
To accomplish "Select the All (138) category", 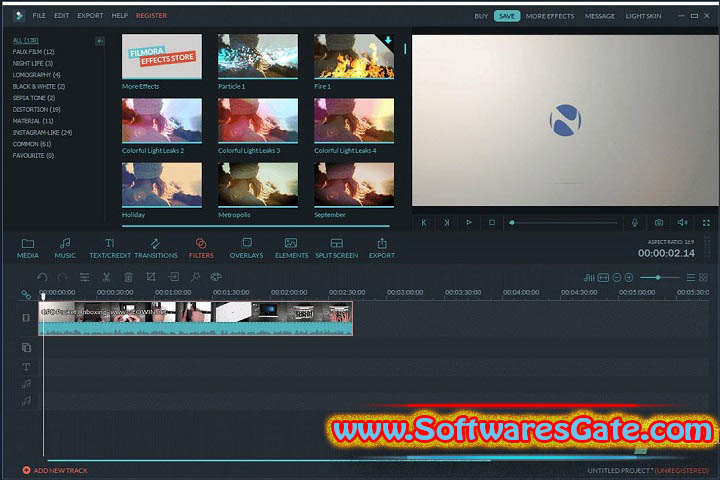I will coord(25,40).
